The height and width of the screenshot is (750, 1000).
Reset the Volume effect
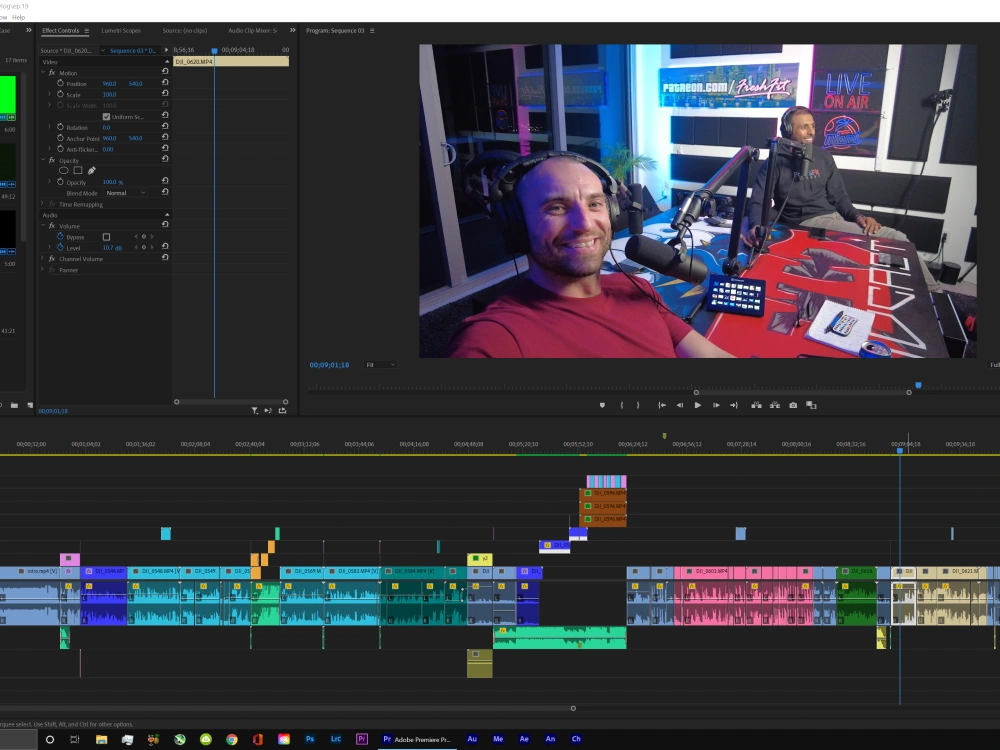(165, 224)
